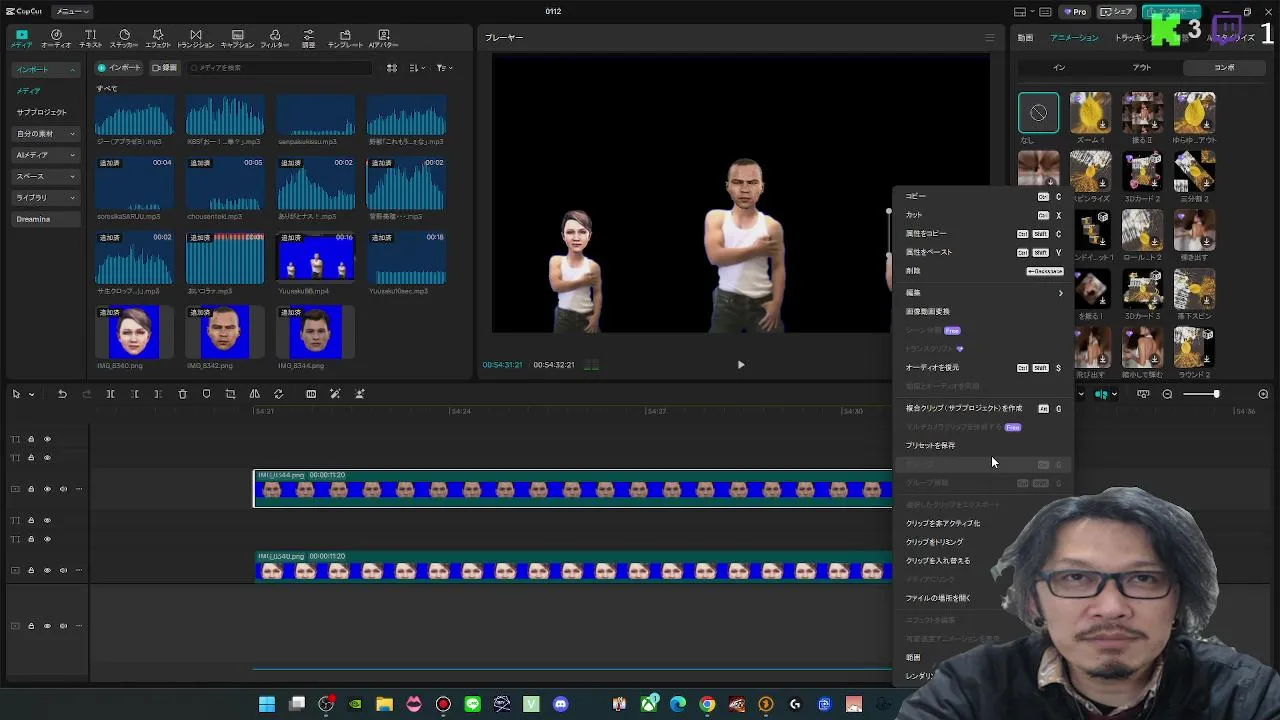Image resolution: width=1280 pixels, height=720 pixels.
Task: Click the インポート button above the media grid
Action: pyautogui.click(x=119, y=68)
